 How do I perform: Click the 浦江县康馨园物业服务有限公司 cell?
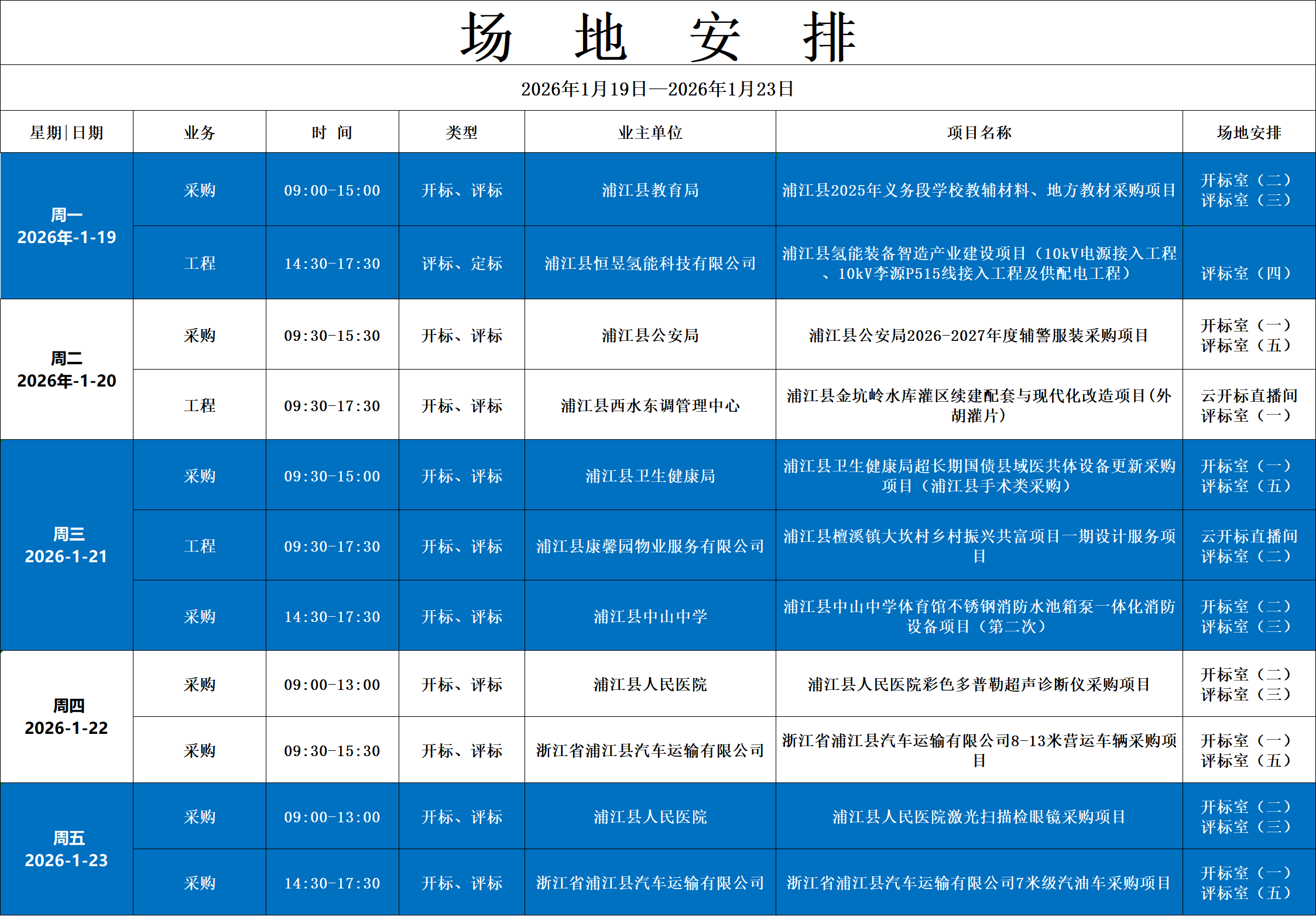click(x=650, y=546)
